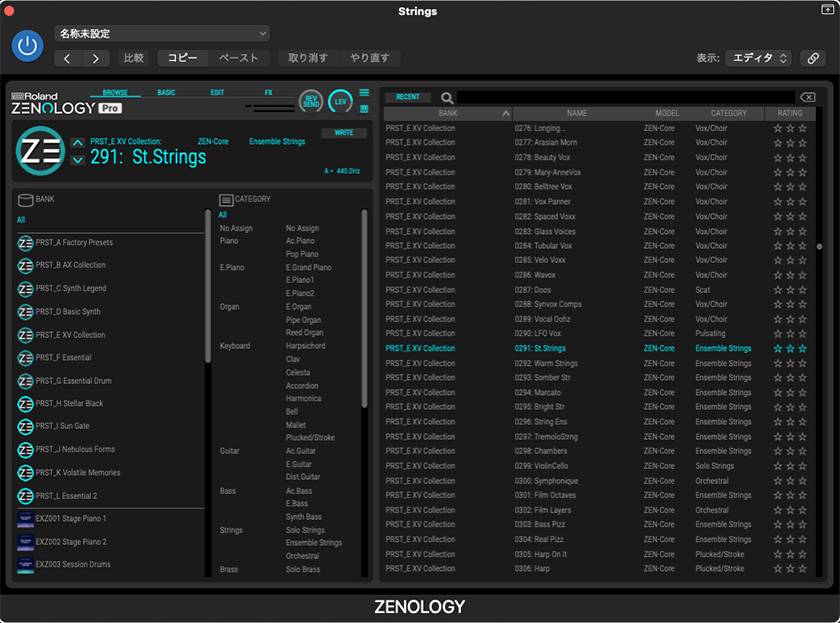This screenshot has height=623, width=840.
Task: Click the ペースト paste button
Action: pos(238,58)
